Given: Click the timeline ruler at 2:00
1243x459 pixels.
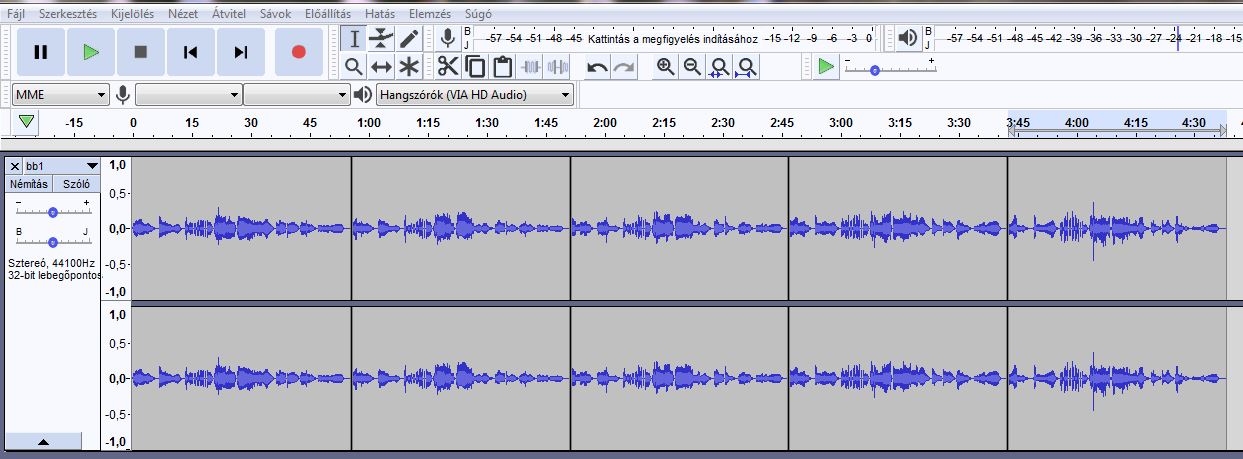Looking at the screenshot, I should [x=604, y=123].
